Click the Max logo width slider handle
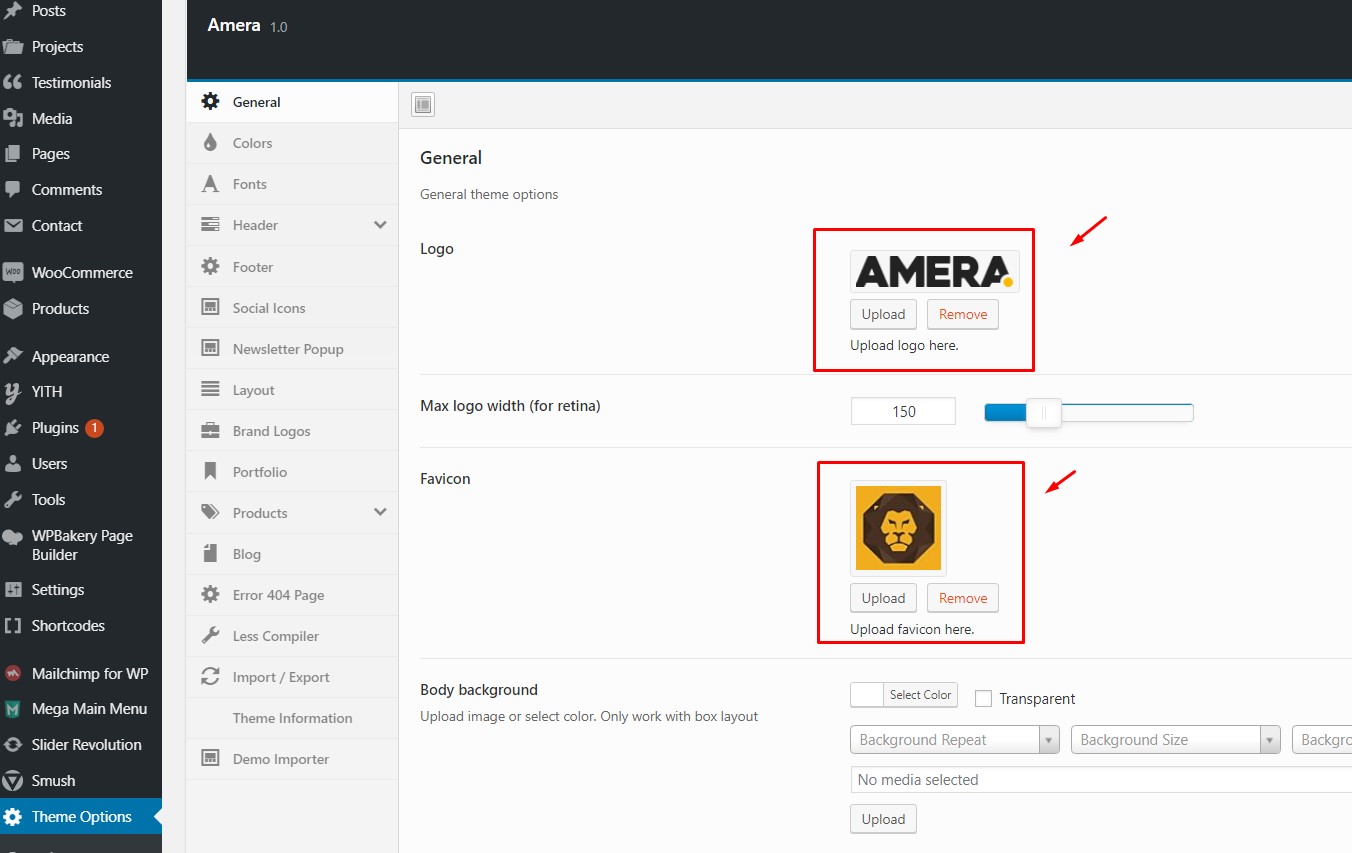1352x853 pixels. [x=1043, y=412]
